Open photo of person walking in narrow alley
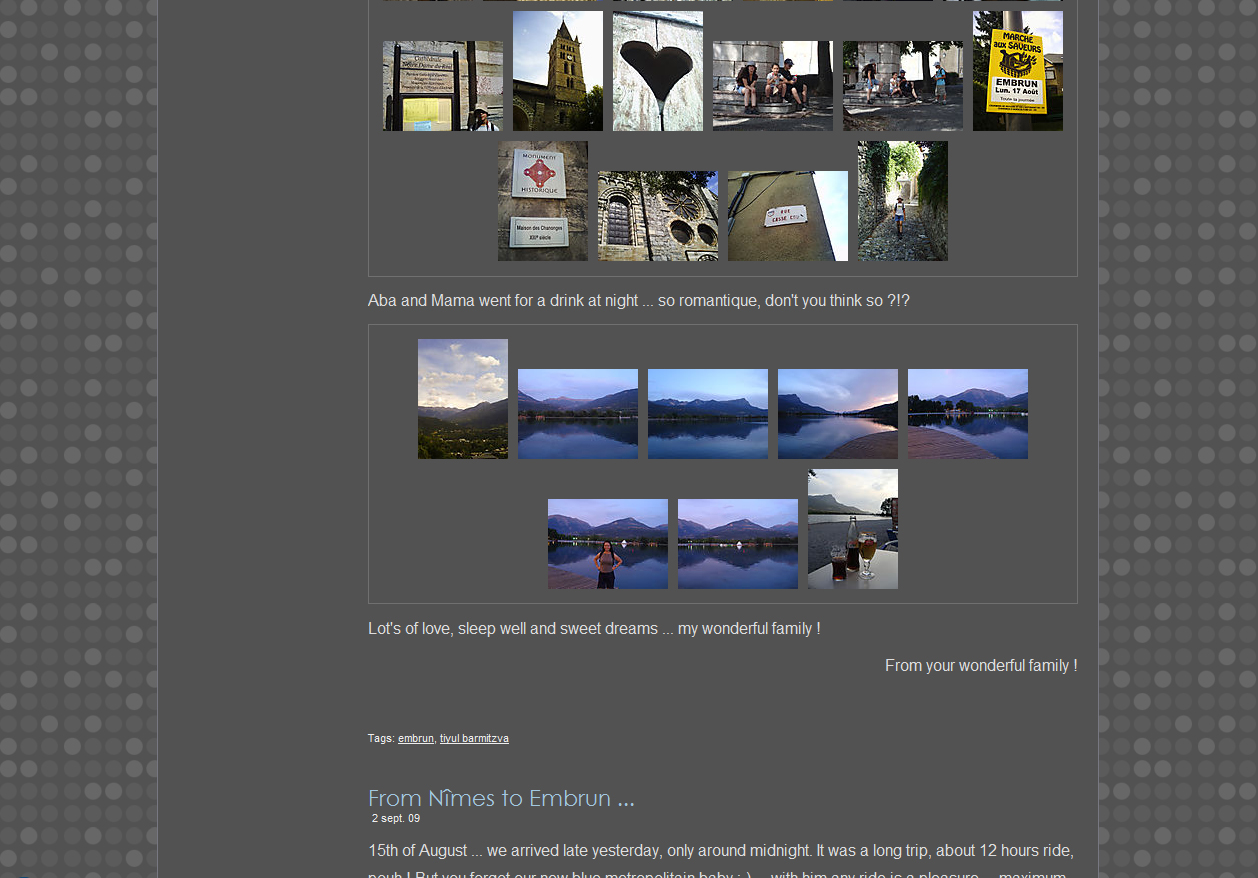Screen dimensions: 1258x878 coord(902,201)
